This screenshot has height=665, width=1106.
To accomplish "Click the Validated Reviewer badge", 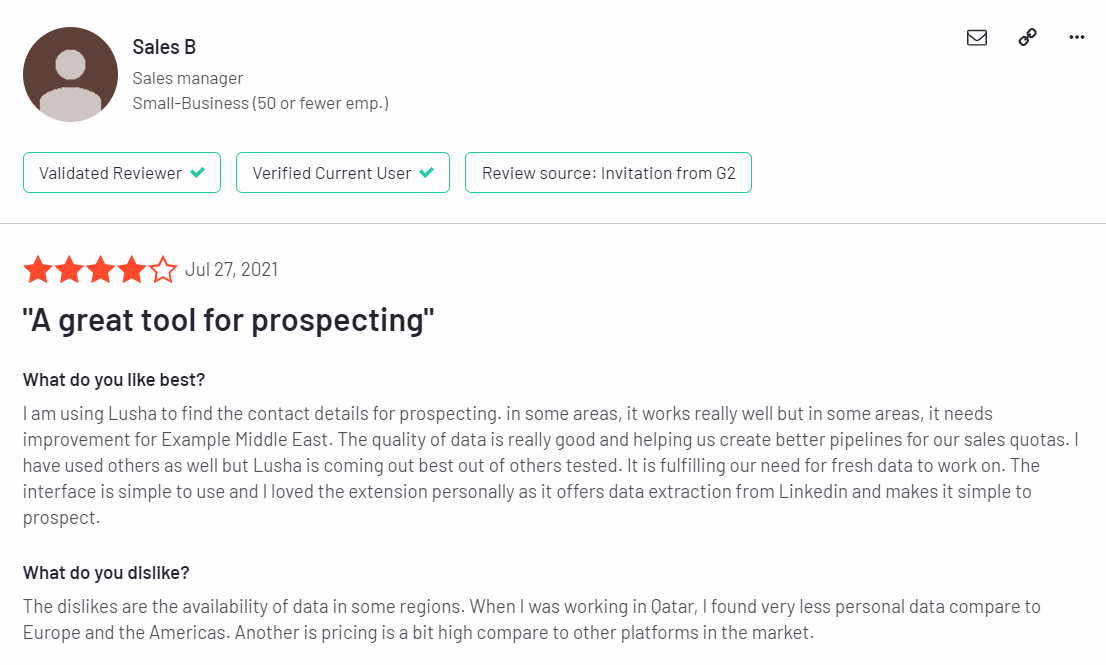I will (x=122, y=173).
